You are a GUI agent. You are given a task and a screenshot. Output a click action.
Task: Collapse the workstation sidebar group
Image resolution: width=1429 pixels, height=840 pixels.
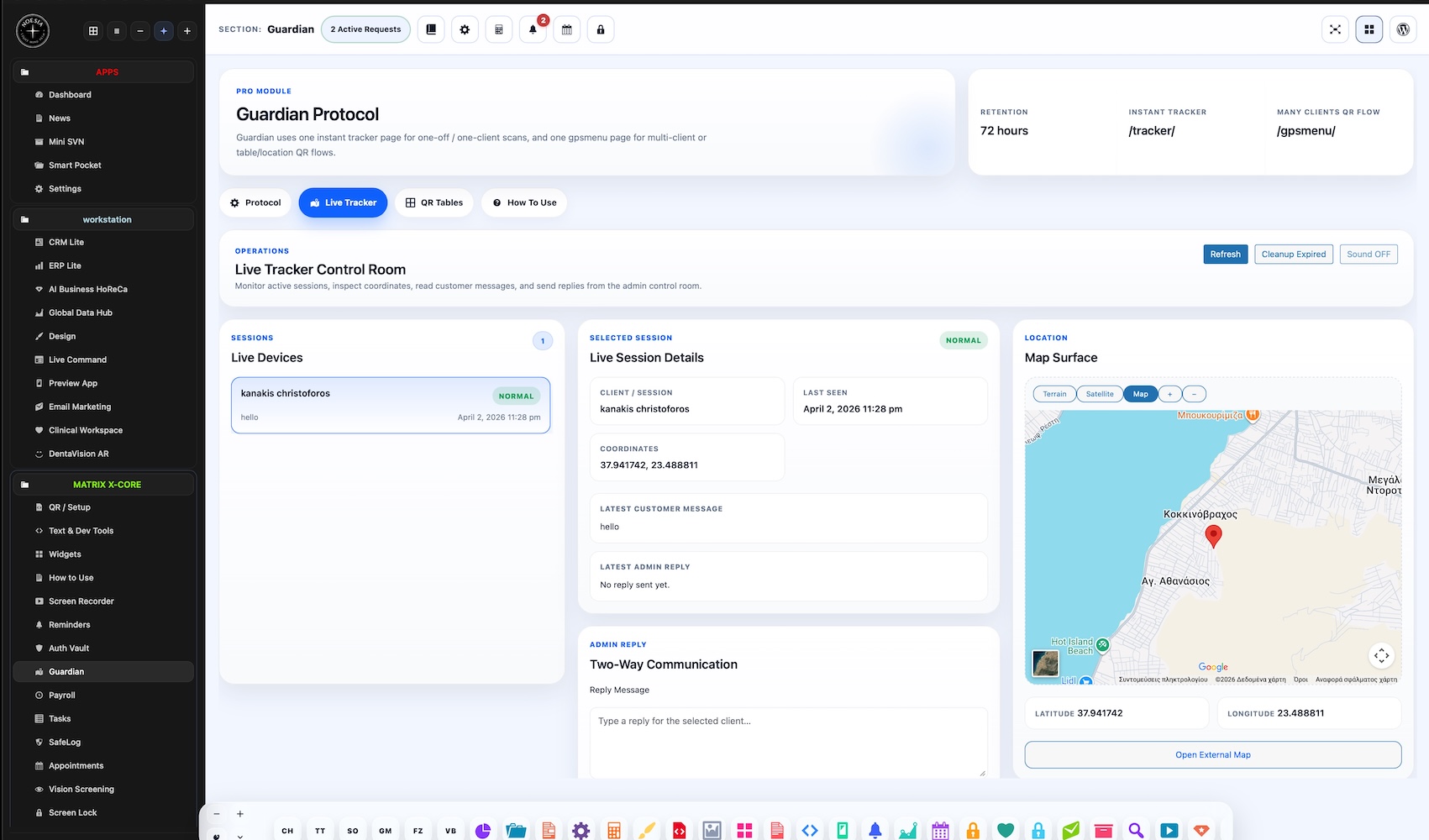(x=104, y=219)
